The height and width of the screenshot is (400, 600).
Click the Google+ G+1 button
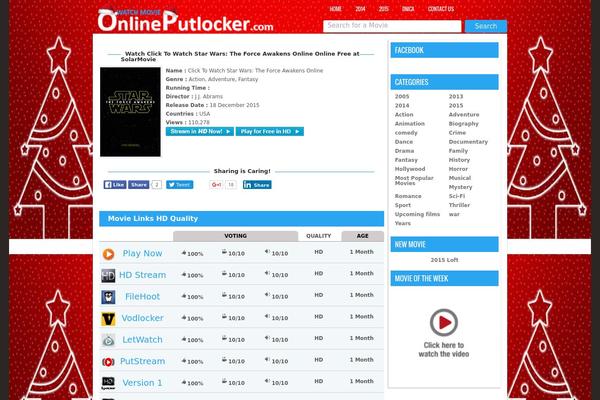pyautogui.click(x=216, y=184)
